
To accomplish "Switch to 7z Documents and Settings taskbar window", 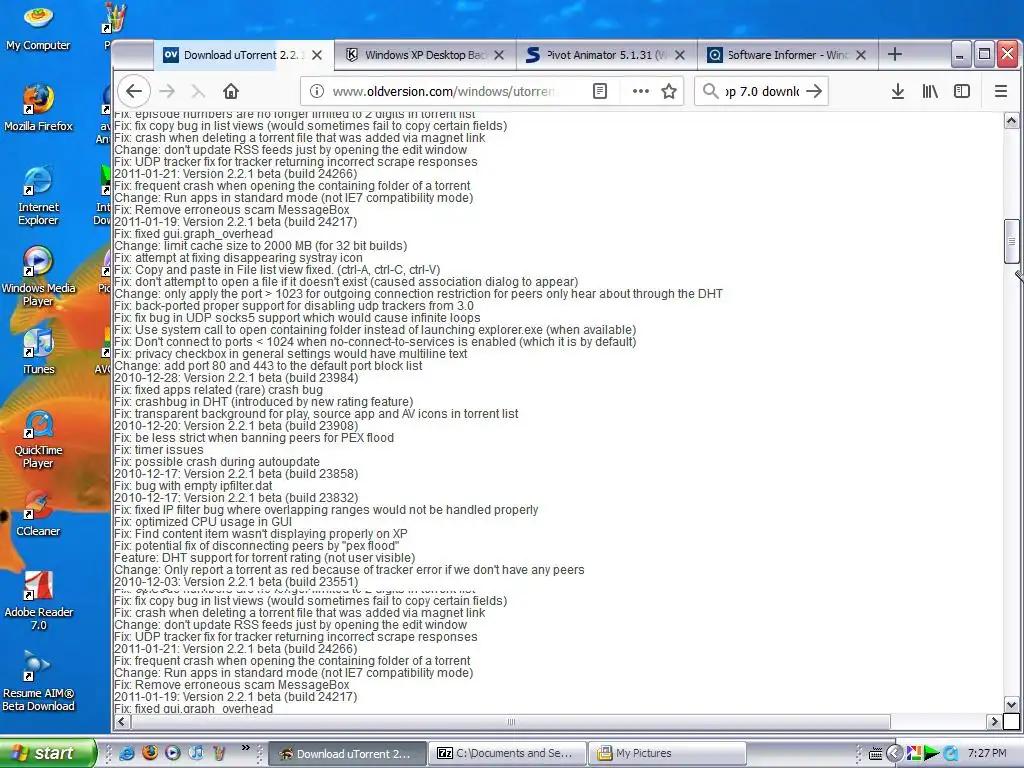I will click(507, 754).
